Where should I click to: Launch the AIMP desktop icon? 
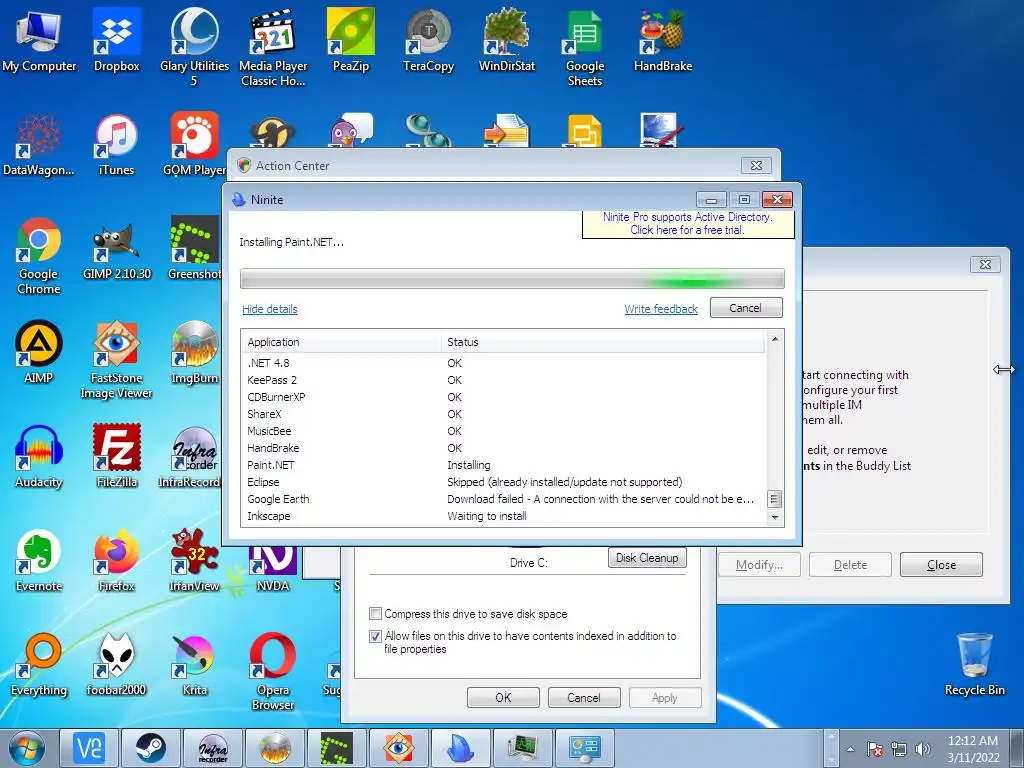tap(39, 352)
